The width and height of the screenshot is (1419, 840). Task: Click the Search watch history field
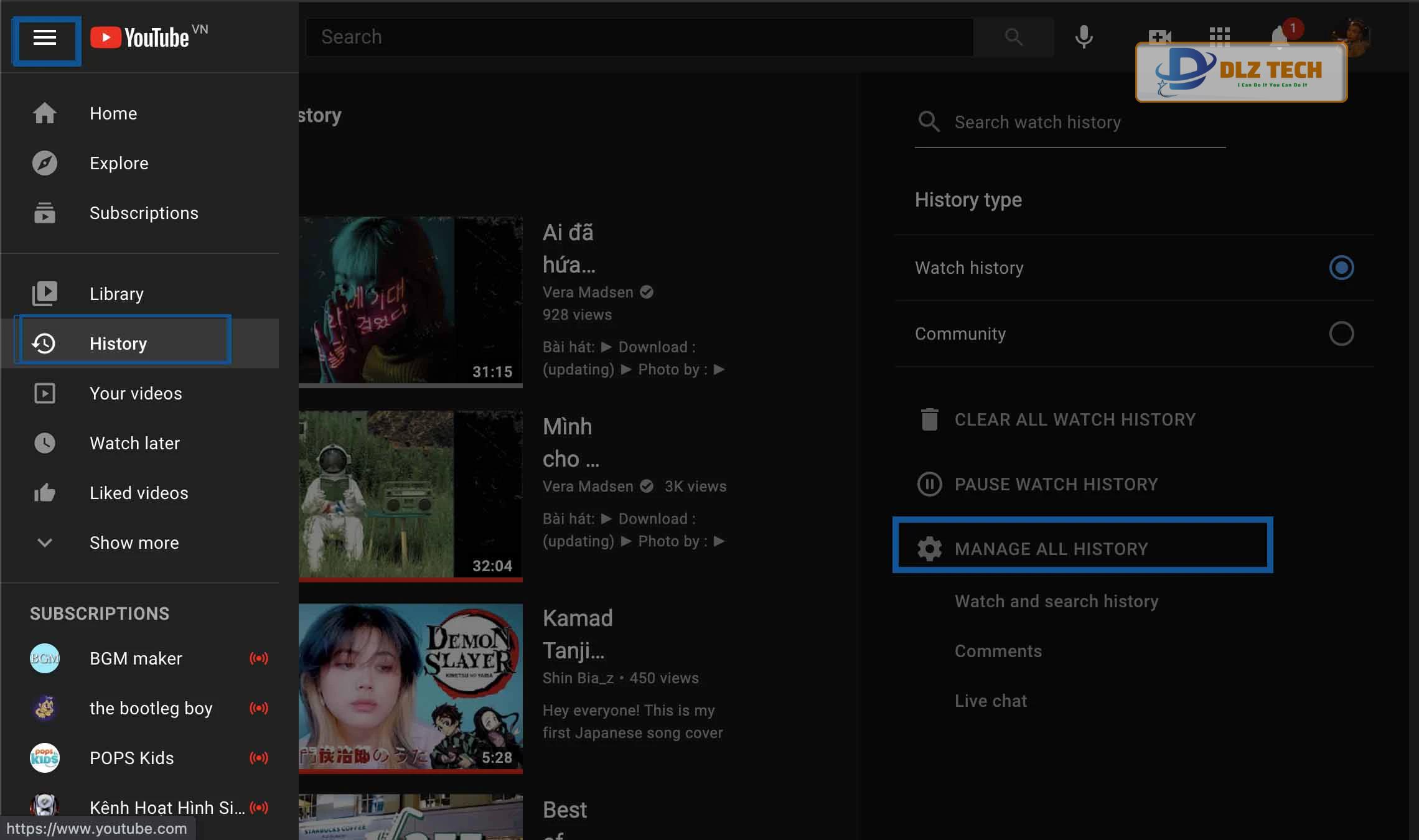coord(1070,122)
